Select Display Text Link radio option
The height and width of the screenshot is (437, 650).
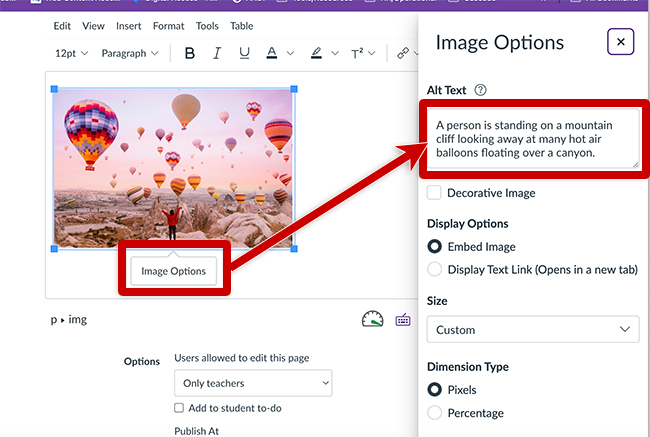[x=434, y=269]
